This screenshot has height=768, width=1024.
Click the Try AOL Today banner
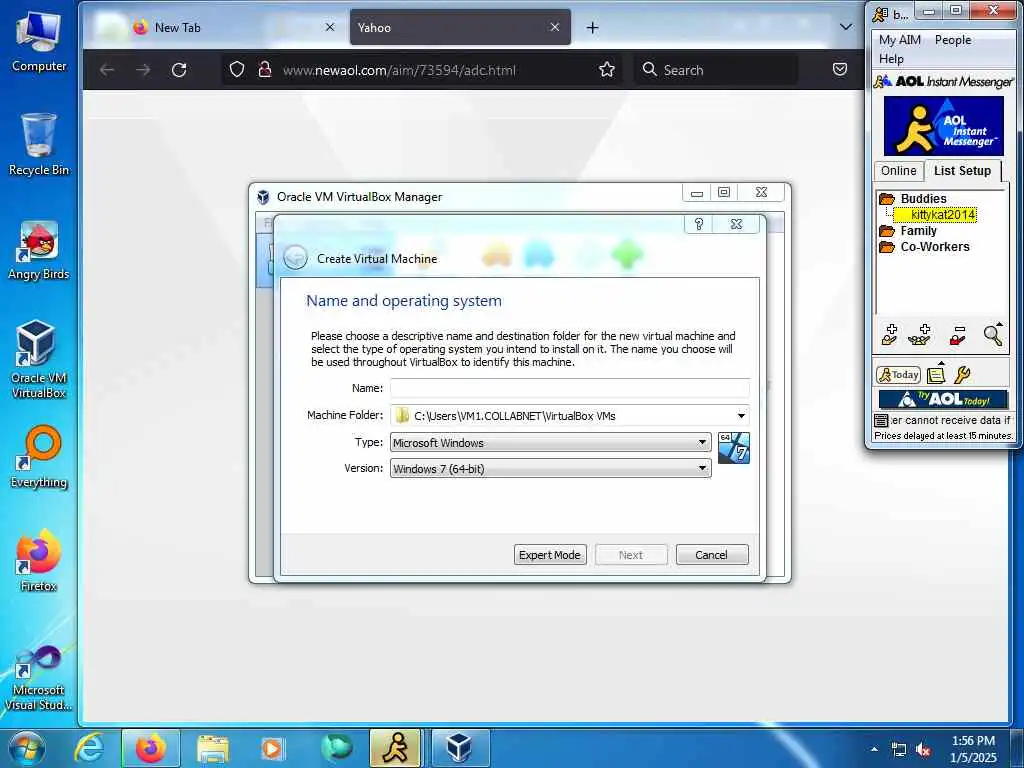(943, 399)
